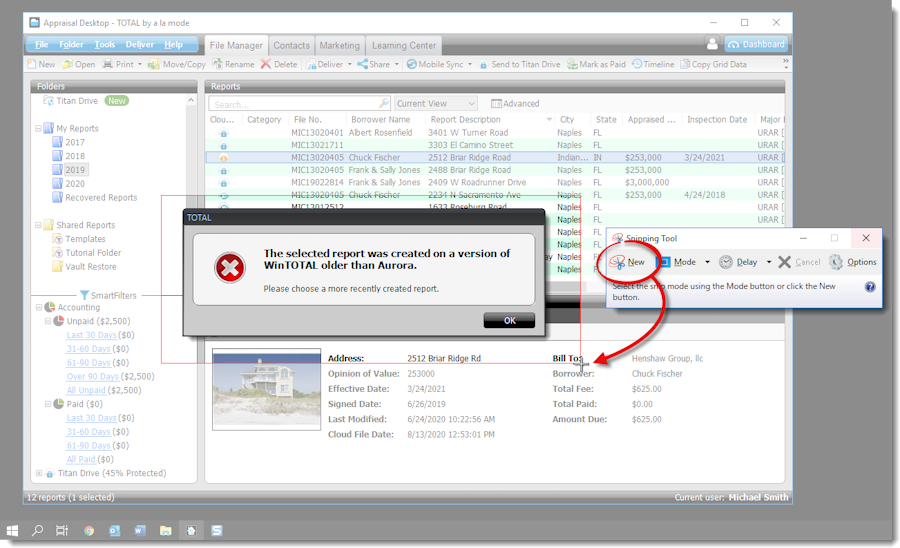Open the File menu

[x=42, y=44]
